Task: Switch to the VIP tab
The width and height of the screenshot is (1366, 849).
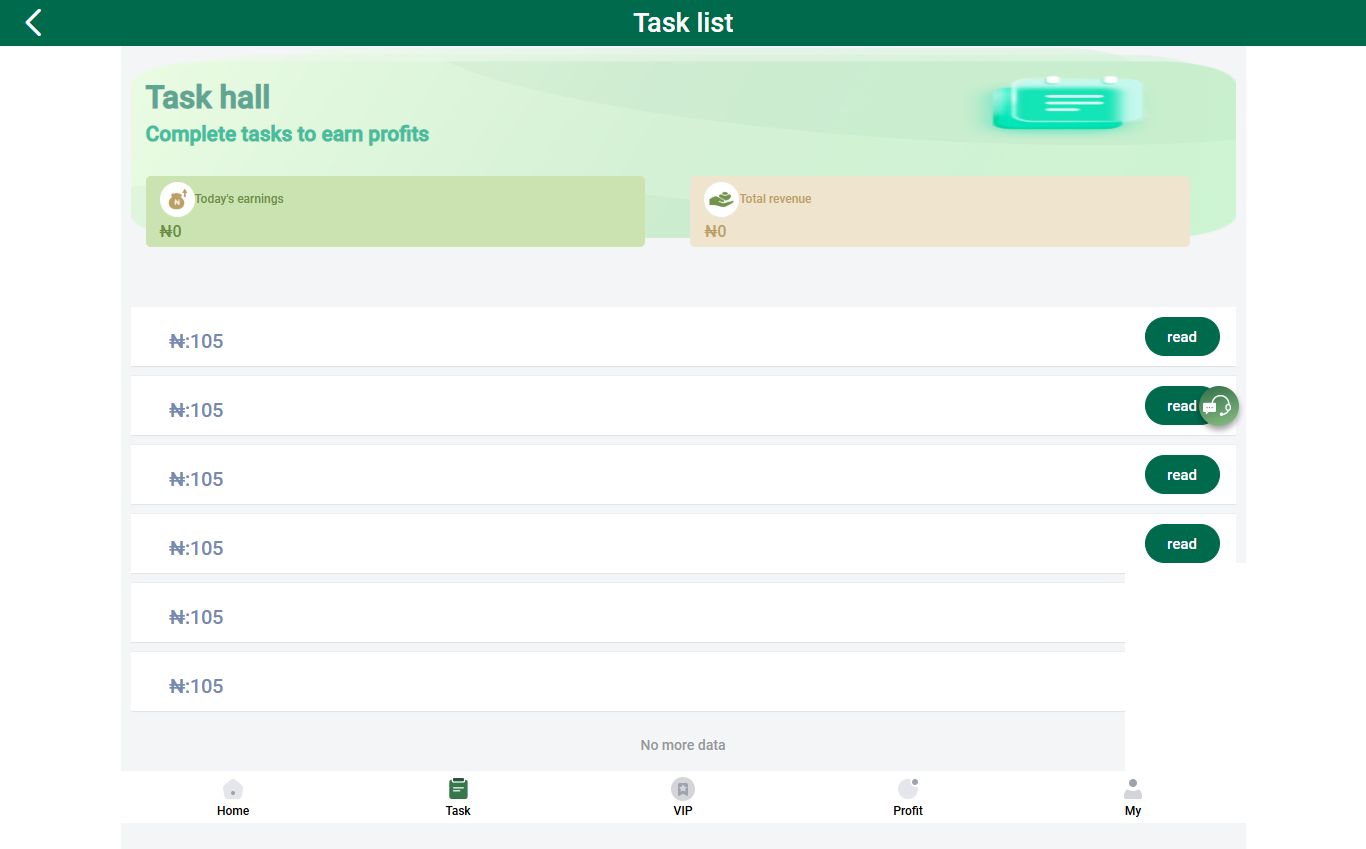Action: (683, 797)
